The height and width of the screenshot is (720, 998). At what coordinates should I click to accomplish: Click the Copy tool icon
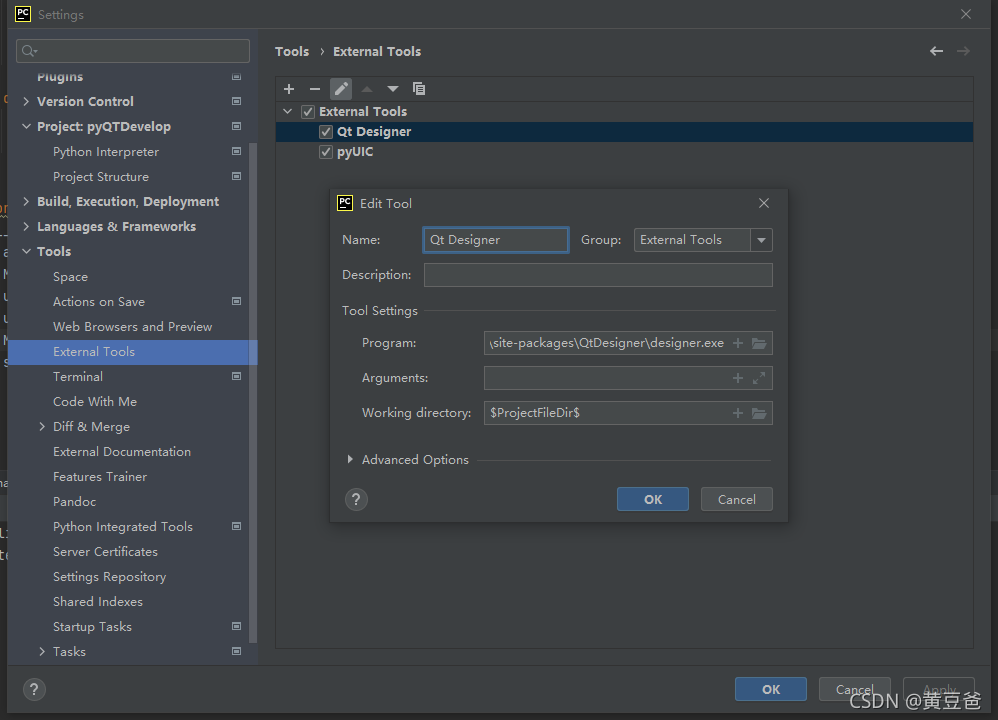coord(419,89)
